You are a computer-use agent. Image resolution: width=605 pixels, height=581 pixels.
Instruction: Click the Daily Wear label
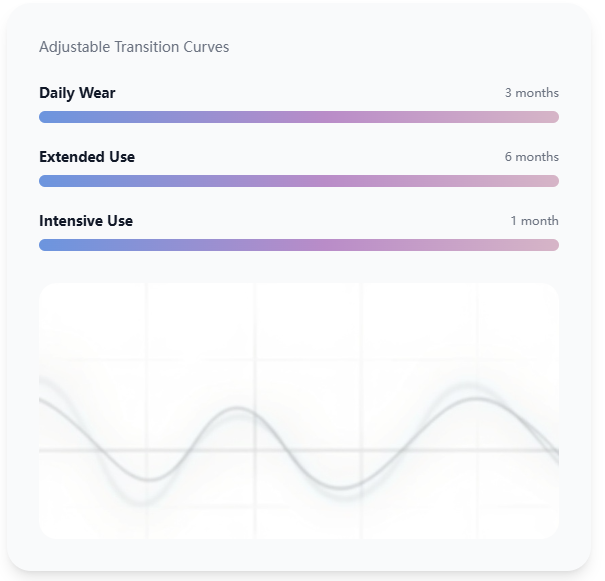pyautogui.click(x=77, y=93)
